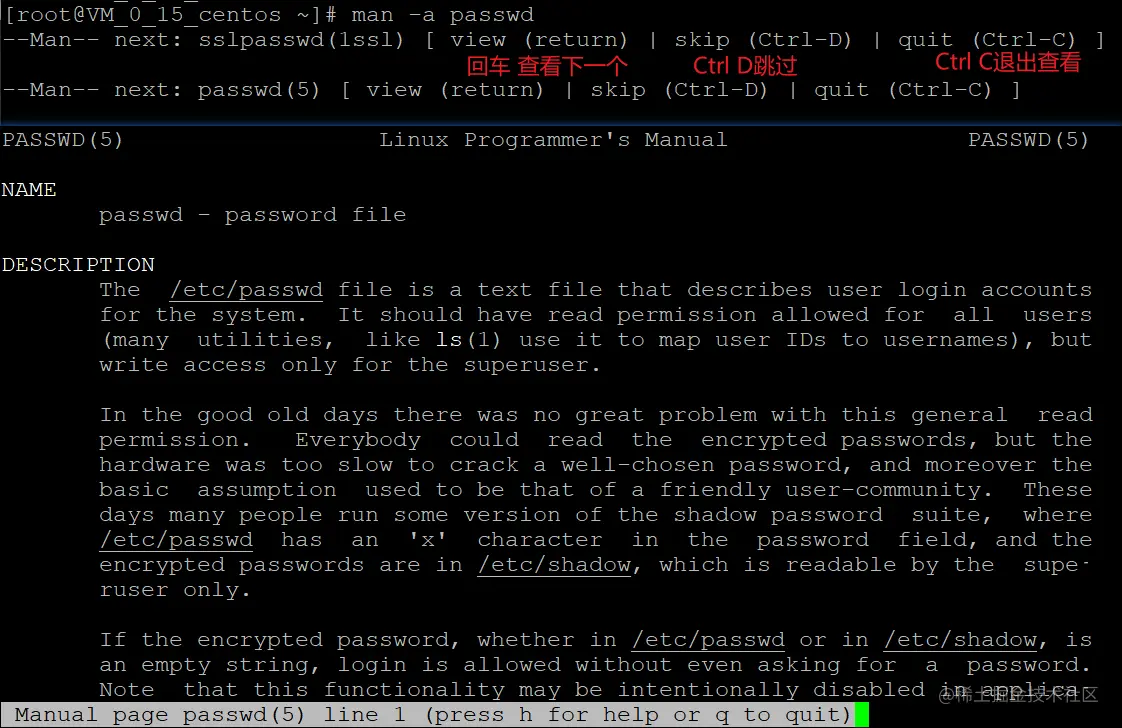The width and height of the screenshot is (1122, 728).
Task: Click 'passwd(5)' in the second Man prompt
Action: coord(259,89)
